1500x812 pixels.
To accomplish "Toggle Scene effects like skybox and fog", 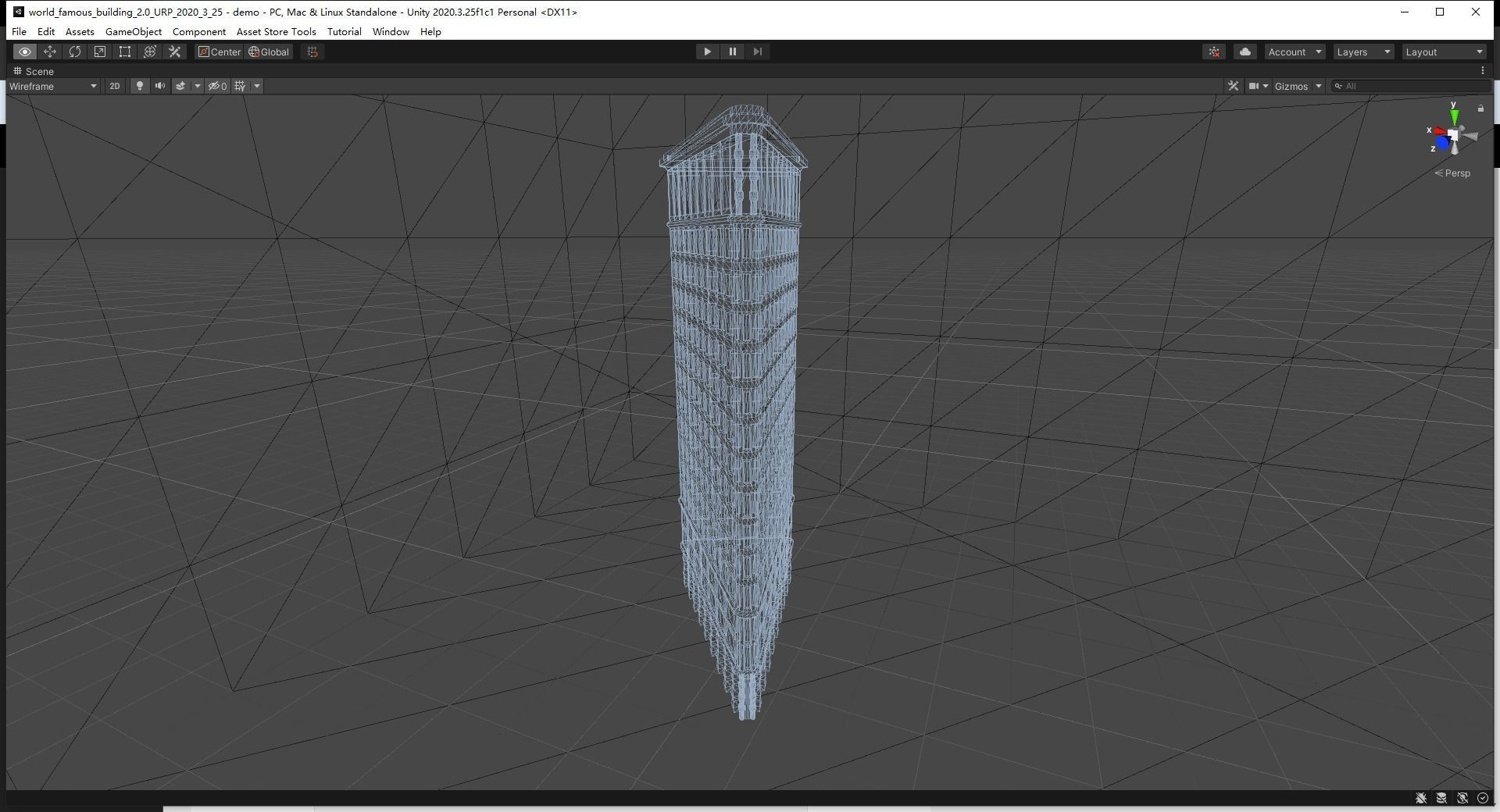I will tap(180, 86).
